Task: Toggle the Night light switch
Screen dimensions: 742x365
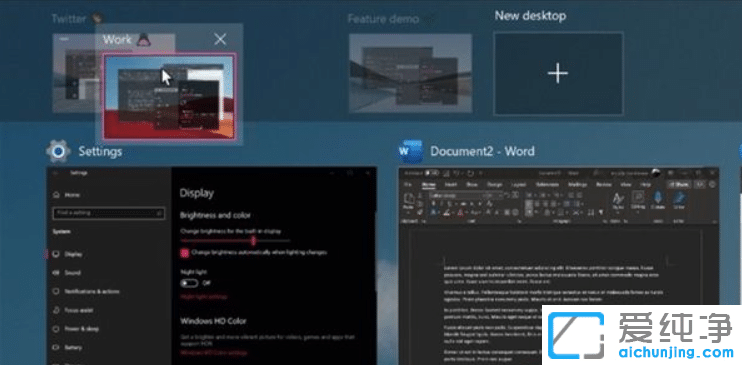Action: [189, 283]
